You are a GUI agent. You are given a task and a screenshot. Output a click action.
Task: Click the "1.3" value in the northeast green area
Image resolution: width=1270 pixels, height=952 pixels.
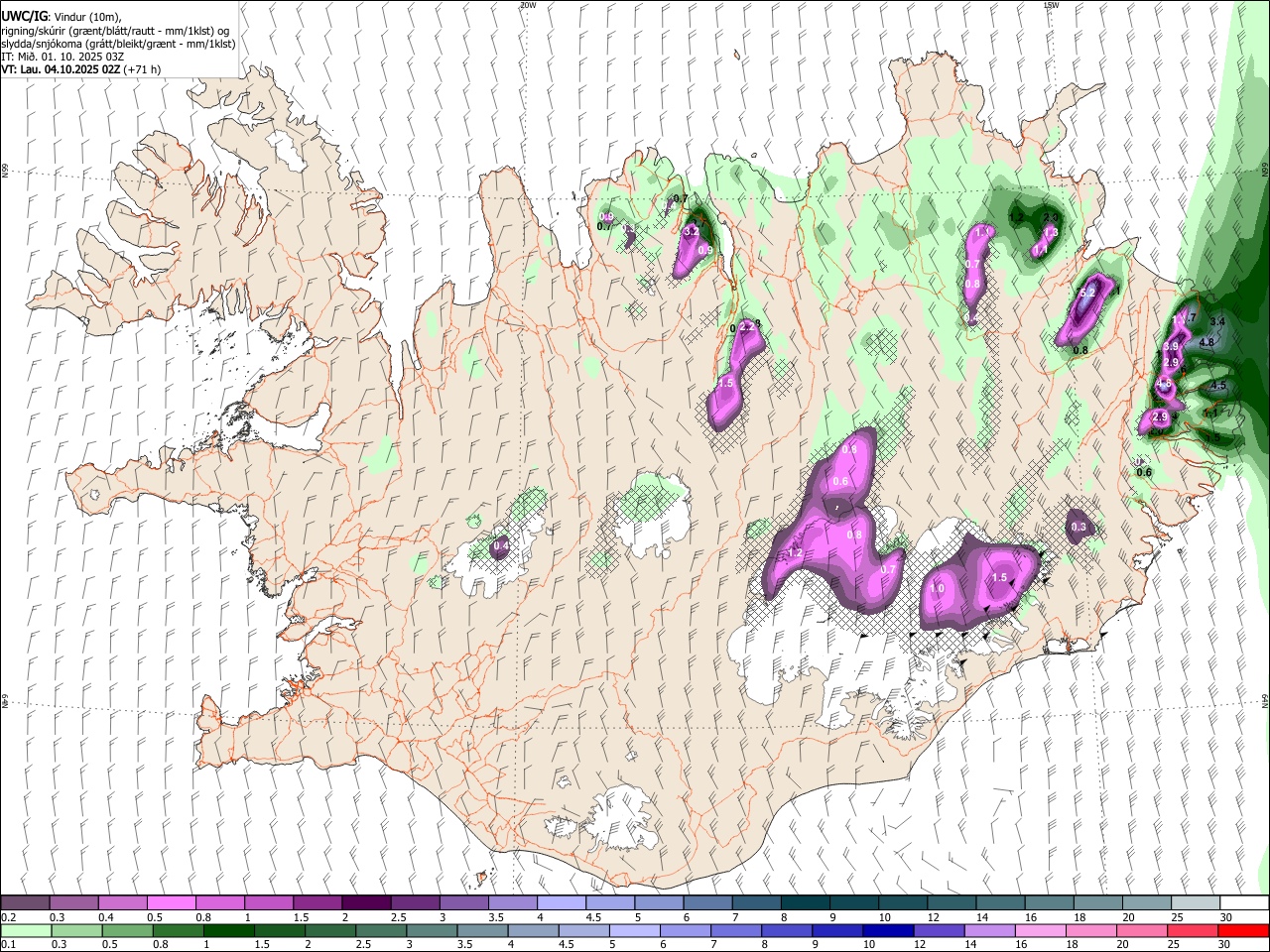(1051, 232)
